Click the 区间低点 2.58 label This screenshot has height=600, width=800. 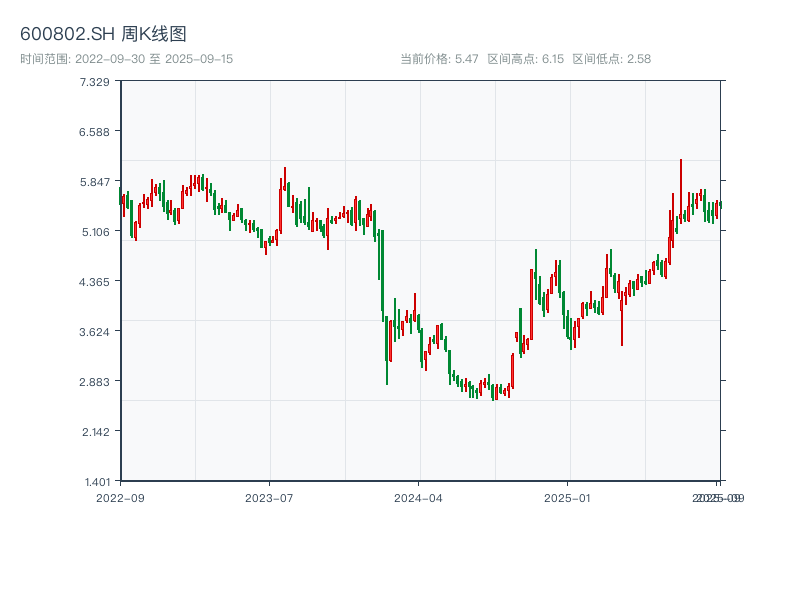611,59
